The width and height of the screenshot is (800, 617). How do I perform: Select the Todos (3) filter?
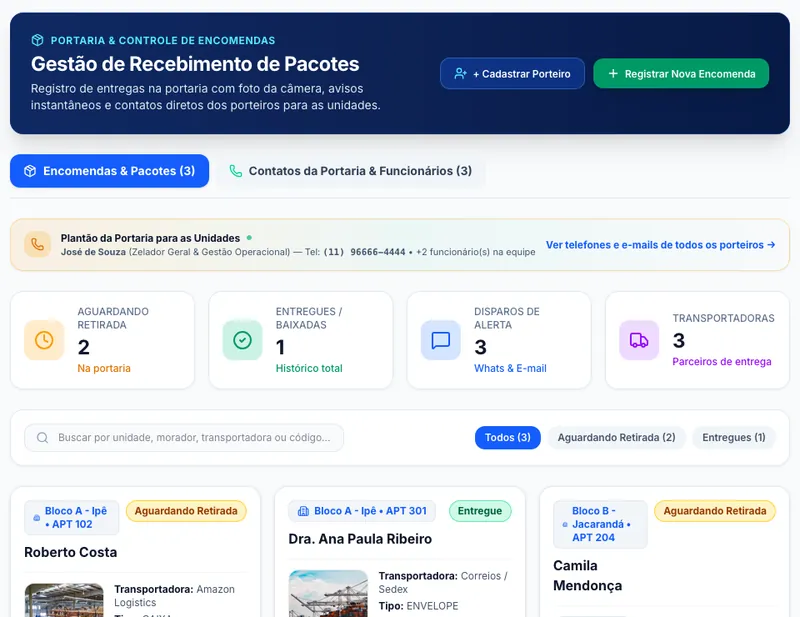point(508,438)
